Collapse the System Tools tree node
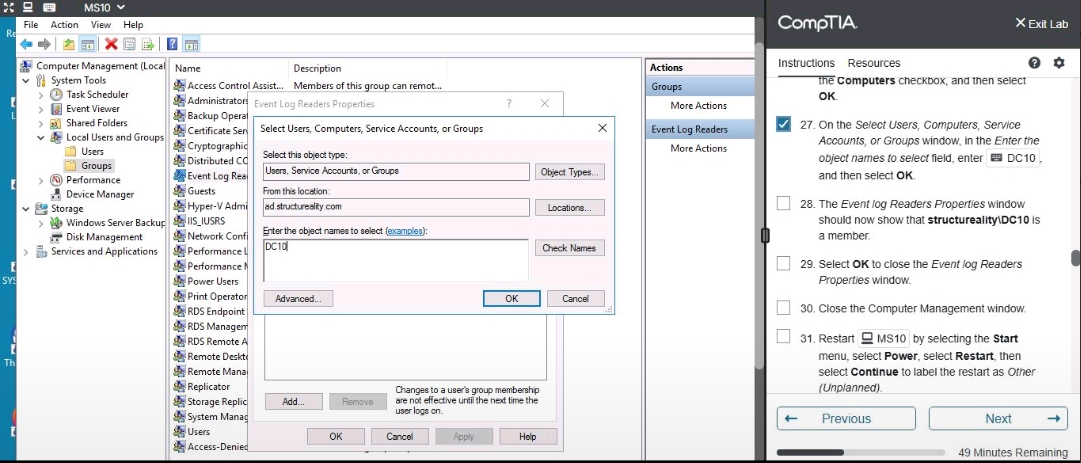1081x463 pixels. [26, 81]
